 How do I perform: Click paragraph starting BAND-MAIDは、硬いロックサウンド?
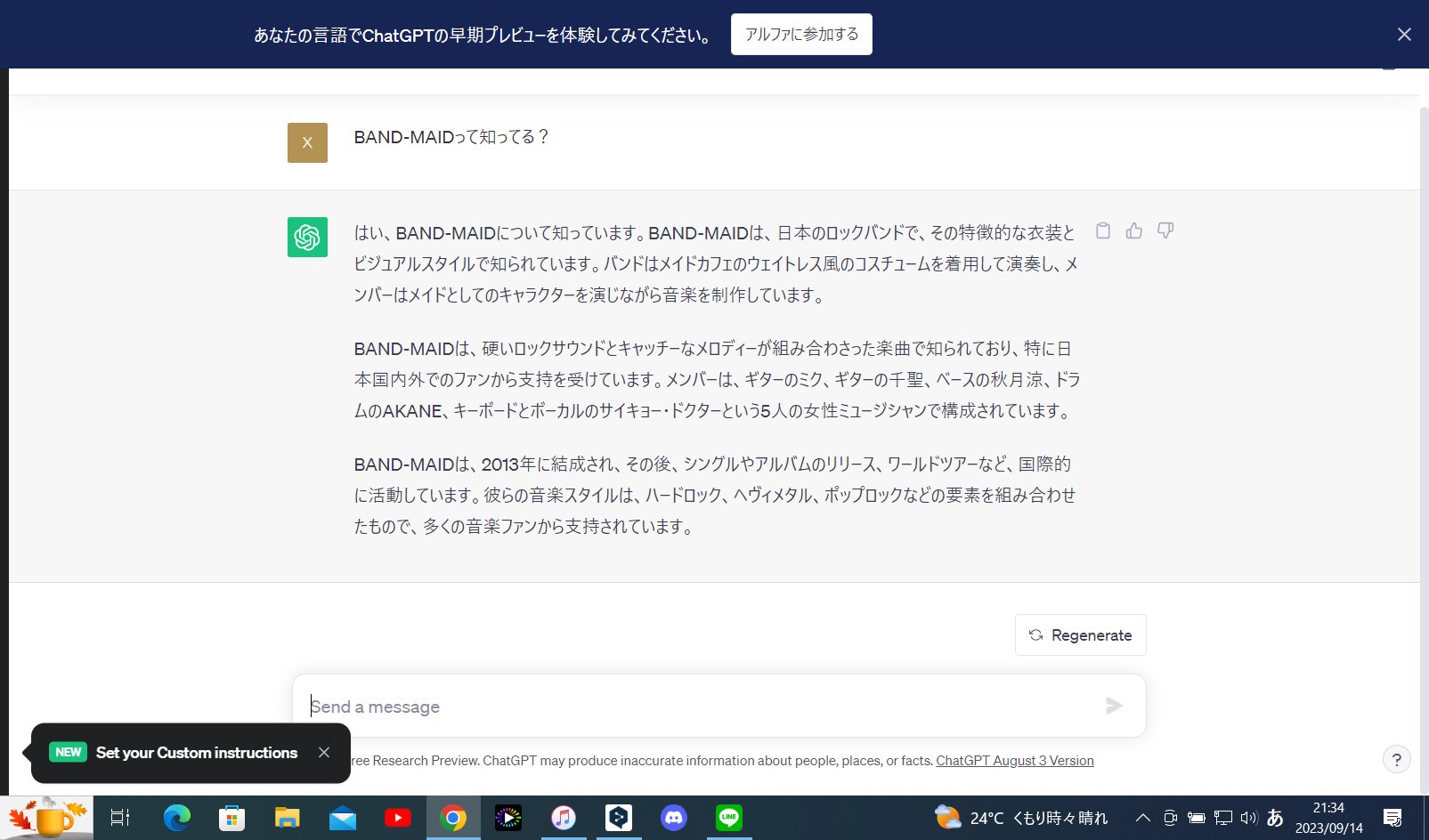pos(717,380)
